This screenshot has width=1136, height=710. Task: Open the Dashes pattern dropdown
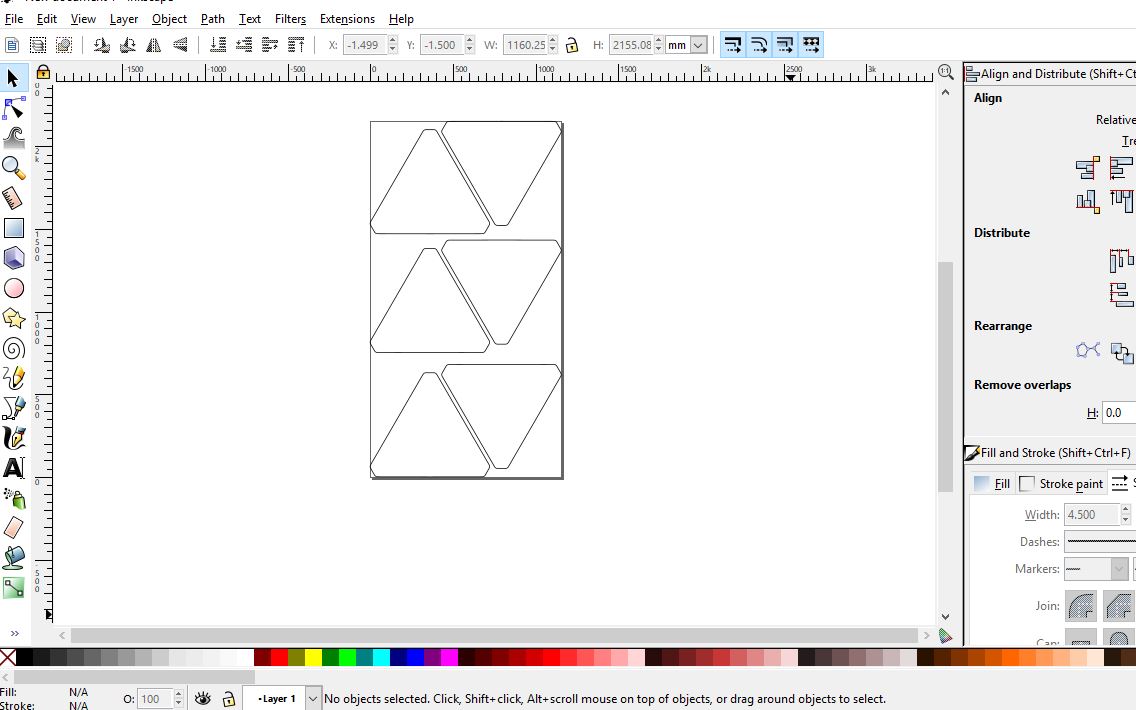[1100, 541]
